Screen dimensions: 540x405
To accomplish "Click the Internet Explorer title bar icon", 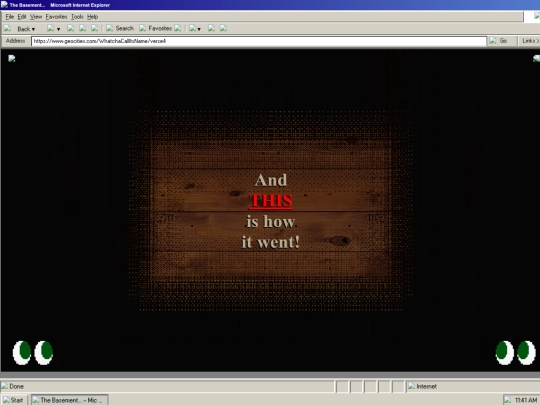I will click(4, 4).
